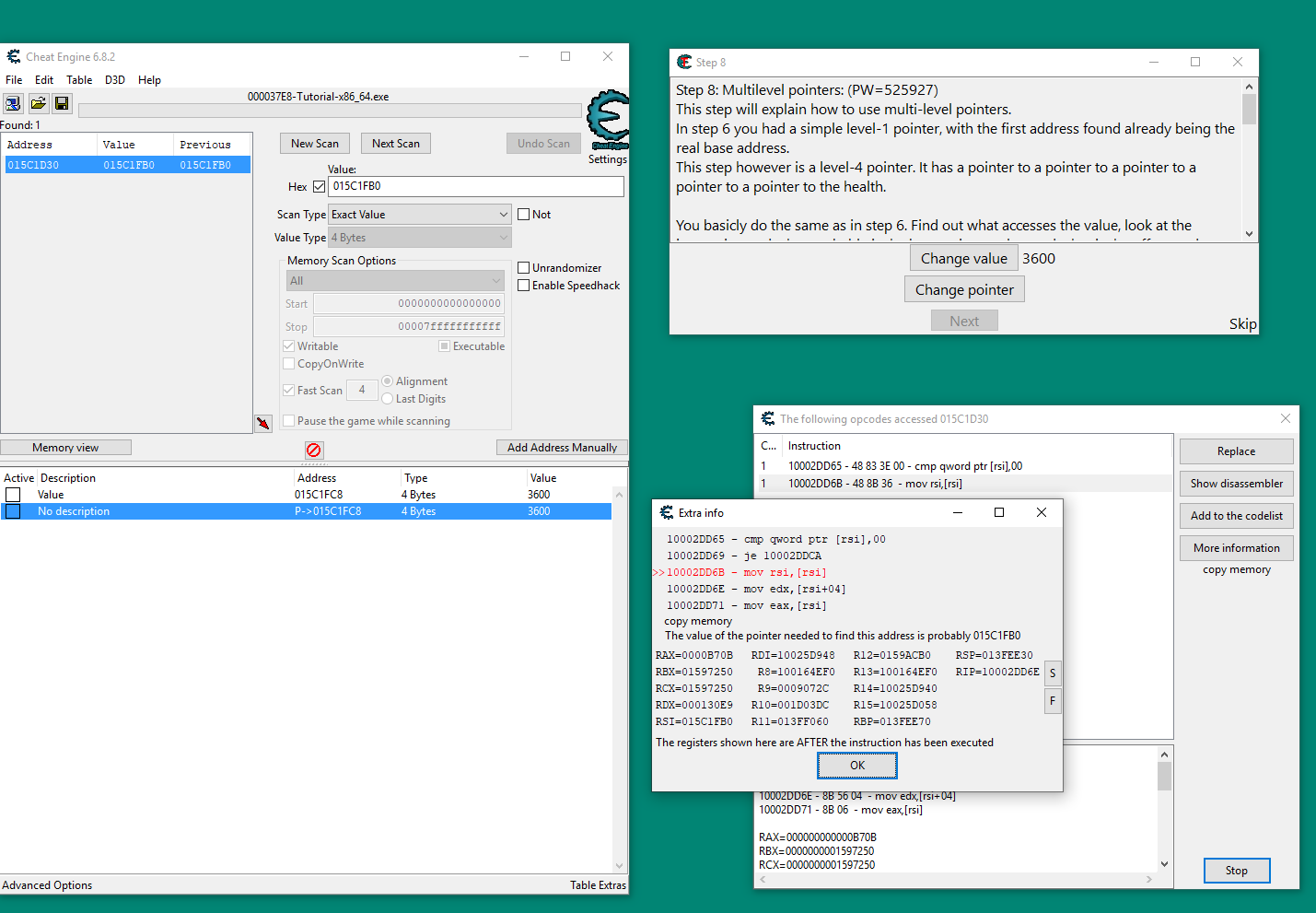Click the Change pointer button
Viewport: 1316px width, 913px height.
(964, 289)
